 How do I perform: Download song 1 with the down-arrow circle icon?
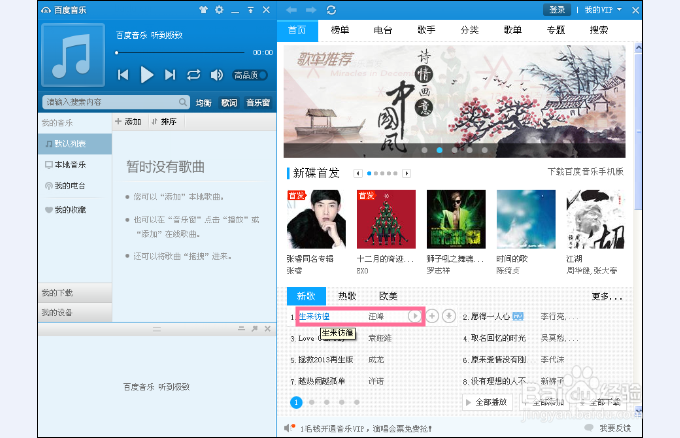pos(449,316)
